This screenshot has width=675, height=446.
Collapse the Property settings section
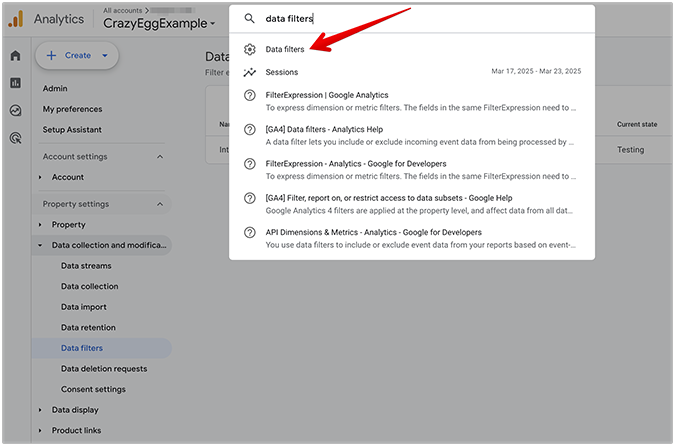[x=160, y=204]
